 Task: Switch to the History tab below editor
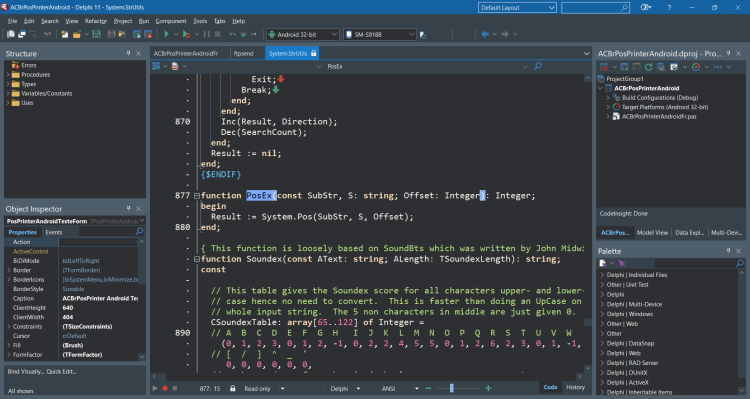coord(575,388)
